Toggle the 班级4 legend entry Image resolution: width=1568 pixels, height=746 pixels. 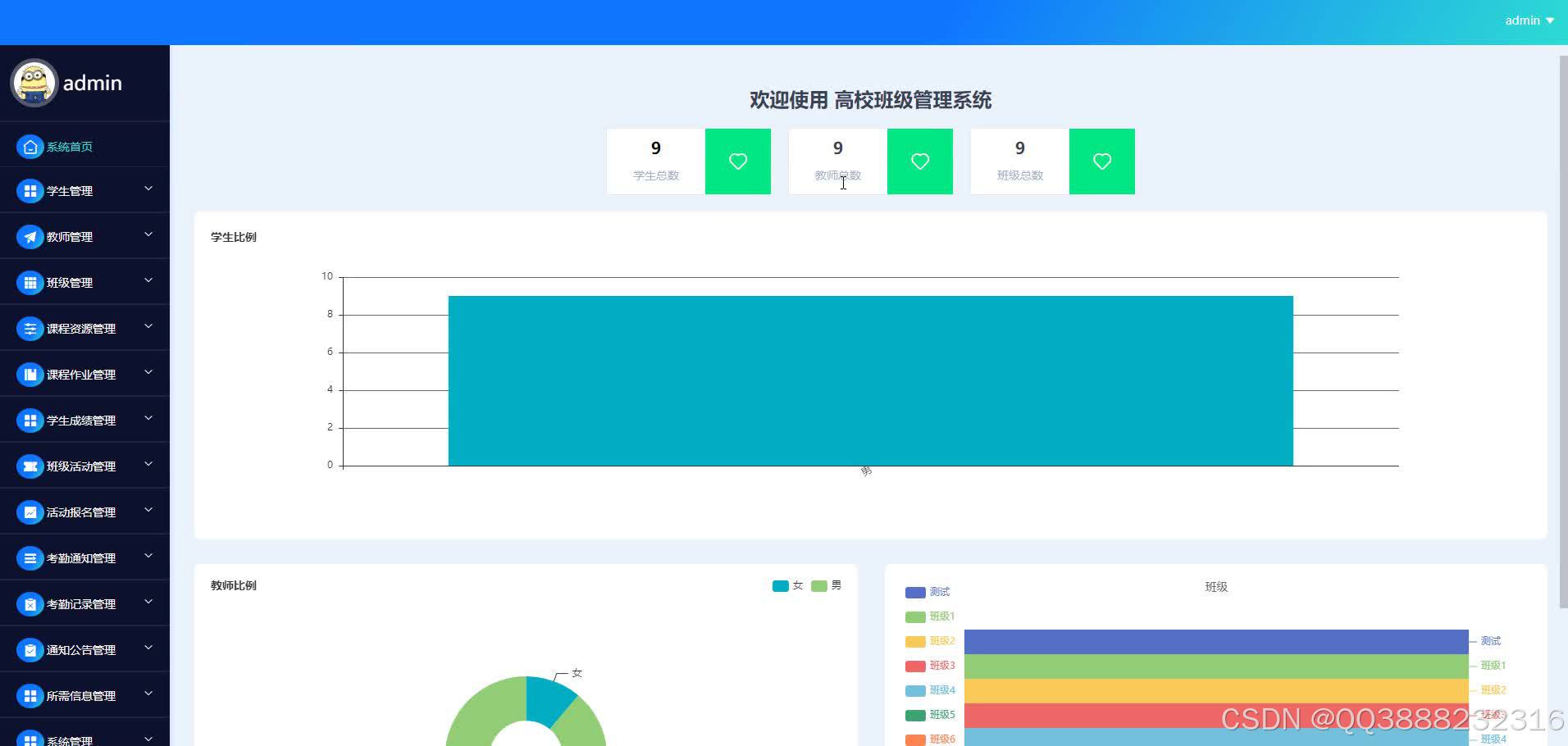(930, 690)
